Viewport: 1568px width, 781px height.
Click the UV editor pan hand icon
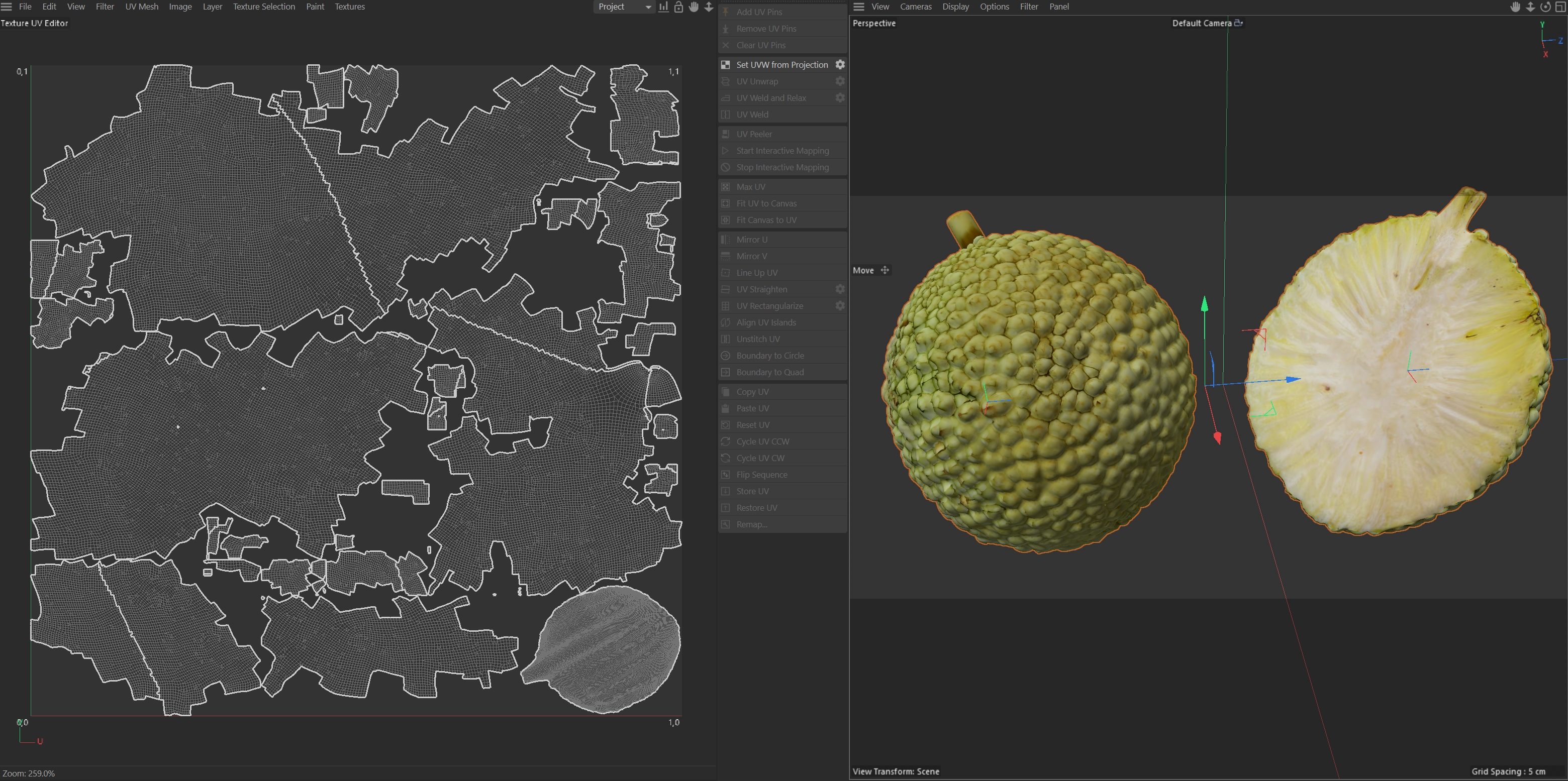pos(694,7)
